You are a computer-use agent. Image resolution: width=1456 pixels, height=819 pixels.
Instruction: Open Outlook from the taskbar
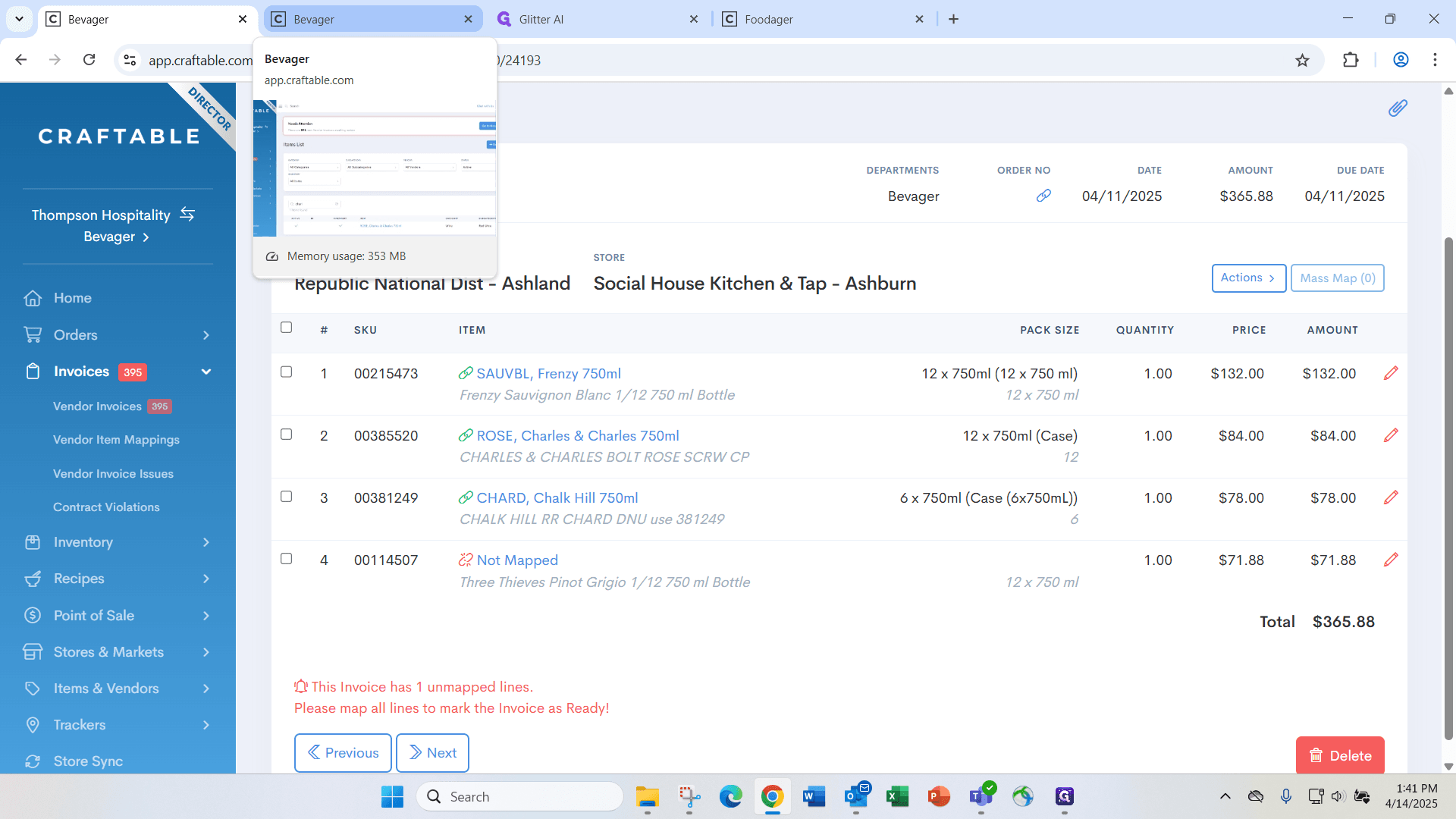[x=856, y=796]
